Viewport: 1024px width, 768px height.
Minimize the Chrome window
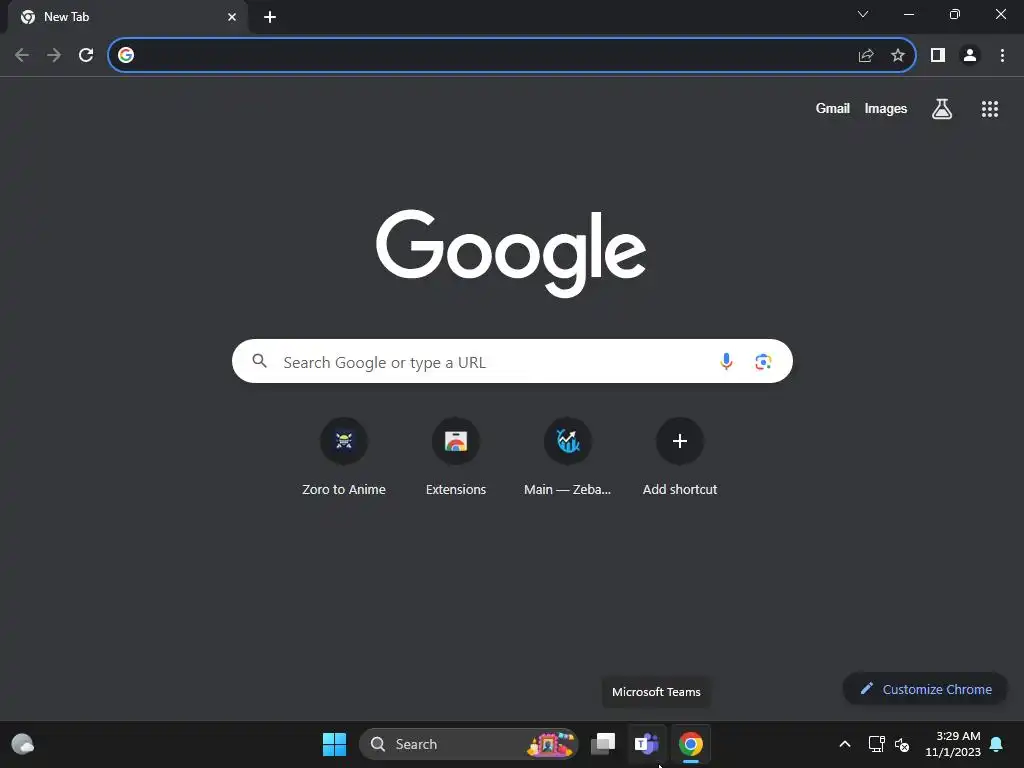point(908,14)
